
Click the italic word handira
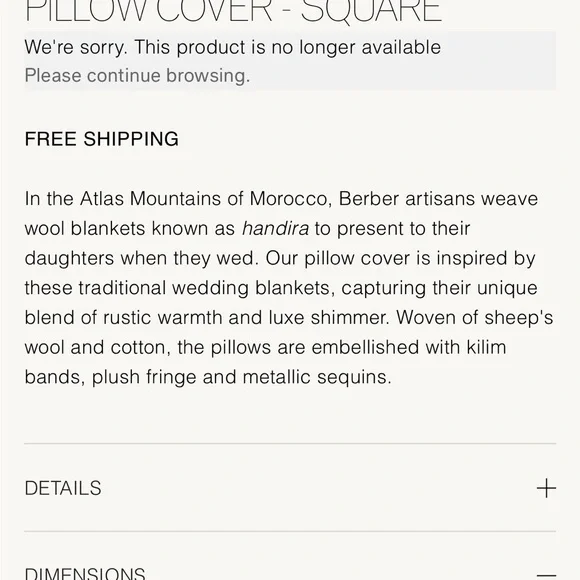coord(275,228)
